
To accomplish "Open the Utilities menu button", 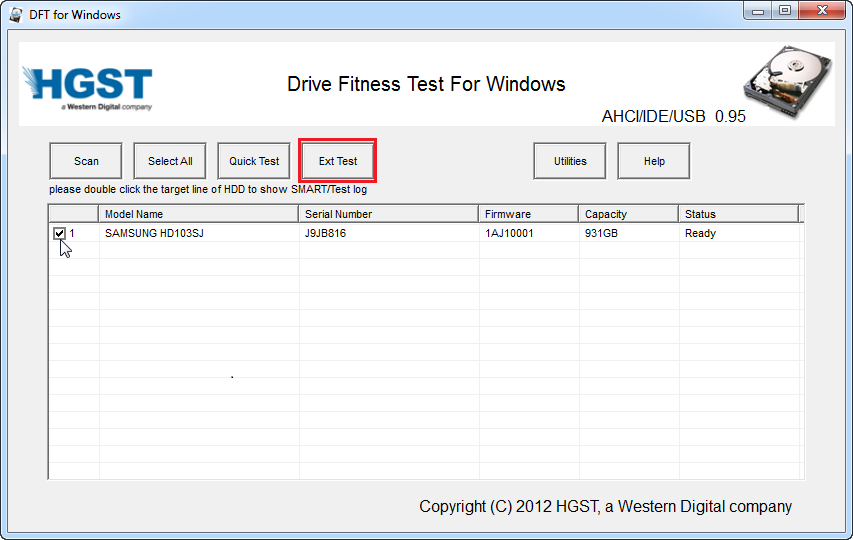I will click(x=570, y=161).
